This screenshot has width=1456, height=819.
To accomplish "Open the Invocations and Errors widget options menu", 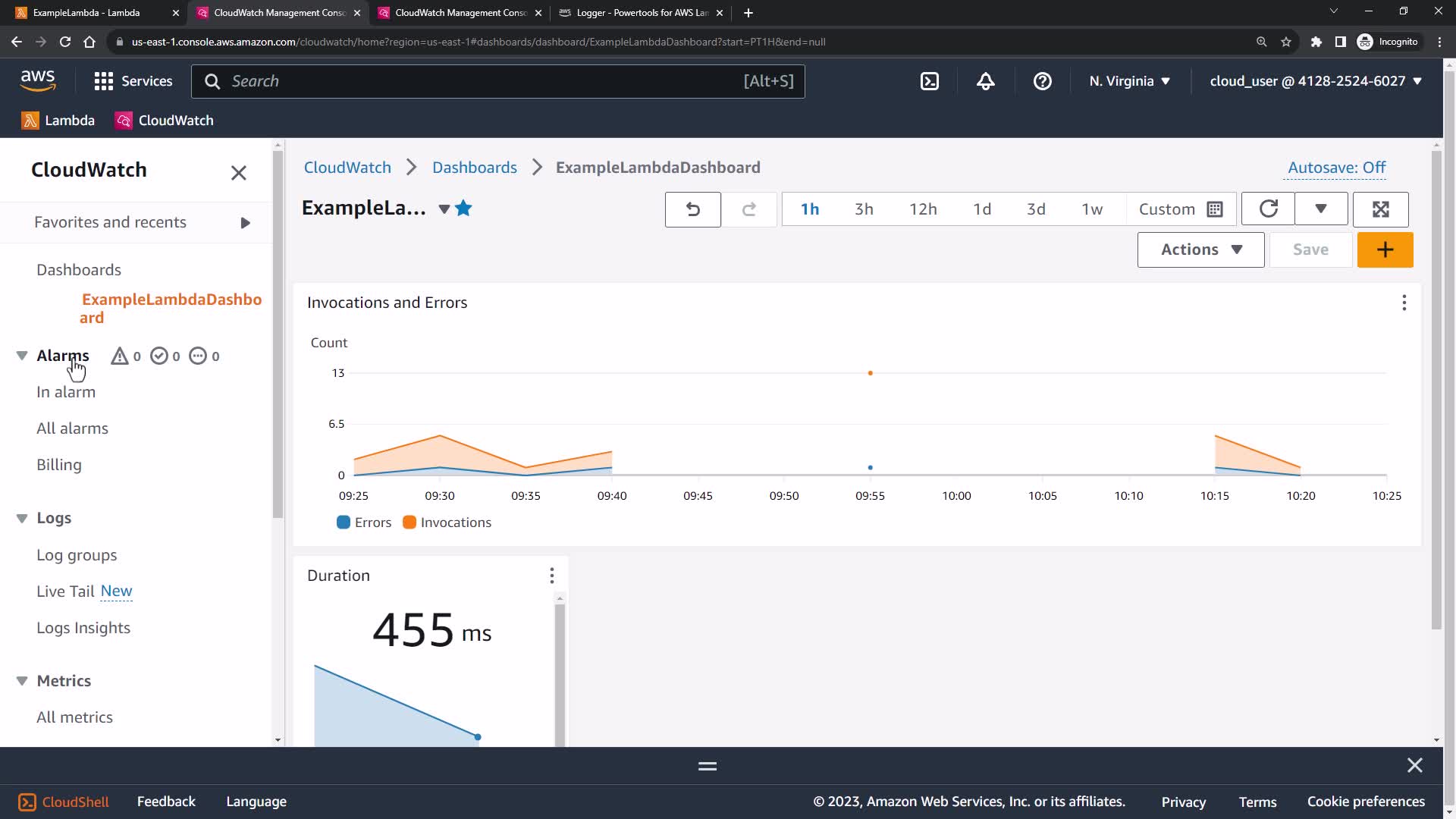I will coord(1404,303).
